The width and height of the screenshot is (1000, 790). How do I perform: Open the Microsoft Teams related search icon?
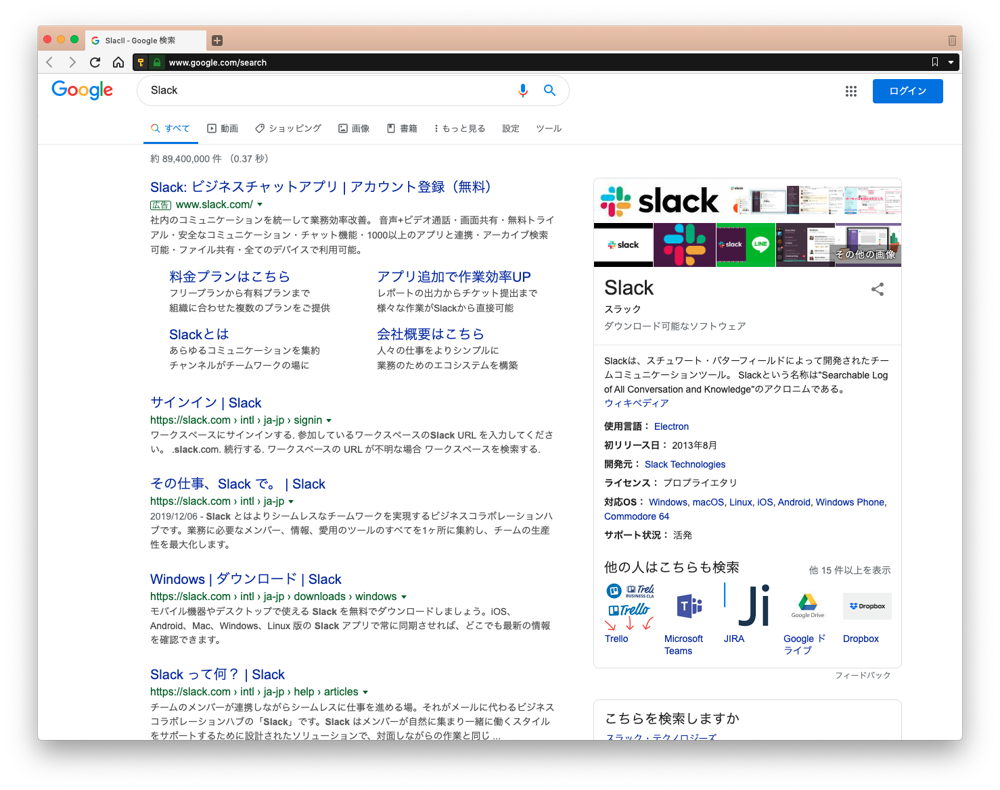click(x=689, y=606)
